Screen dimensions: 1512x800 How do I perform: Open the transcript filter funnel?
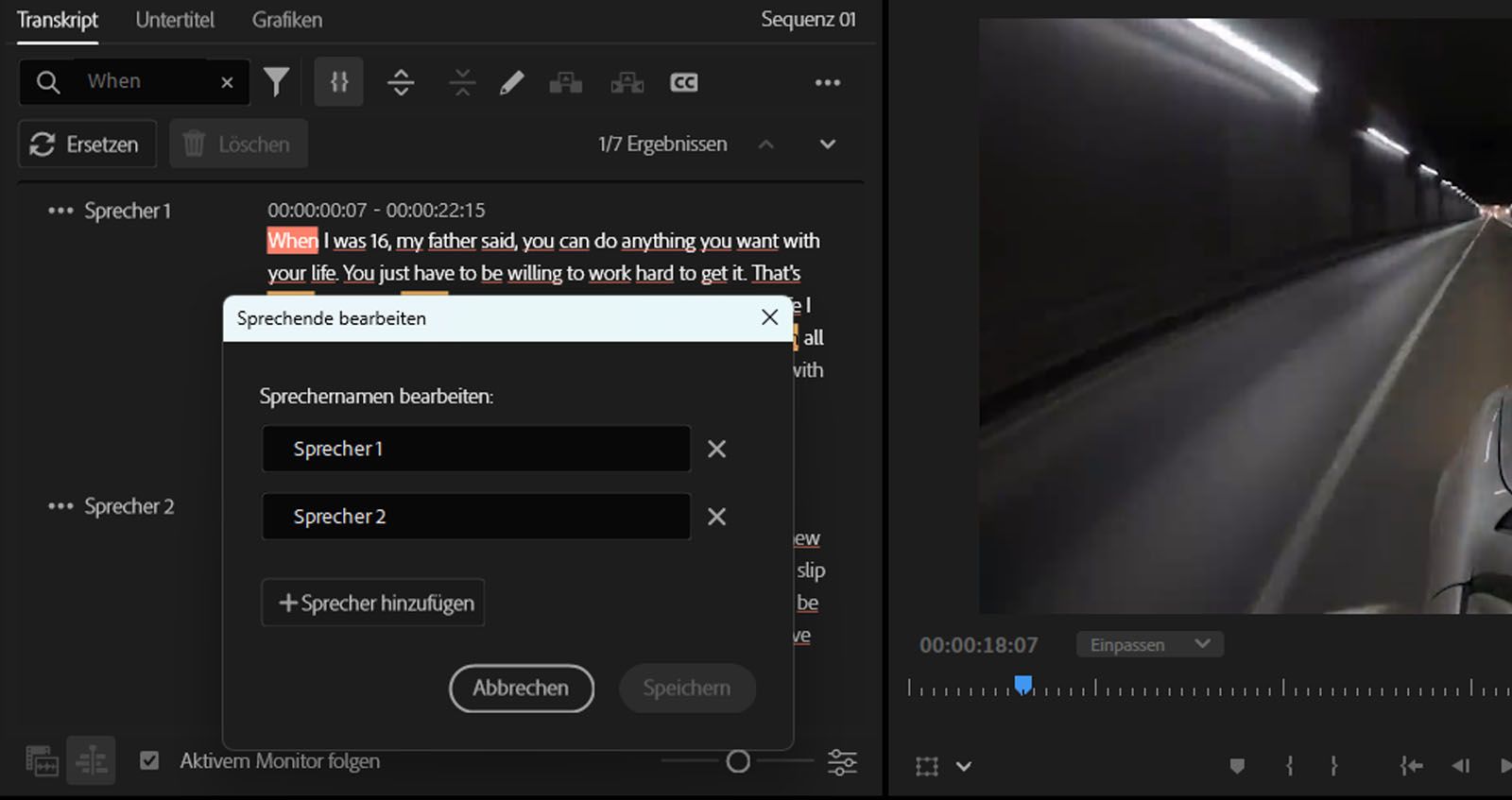click(276, 82)
